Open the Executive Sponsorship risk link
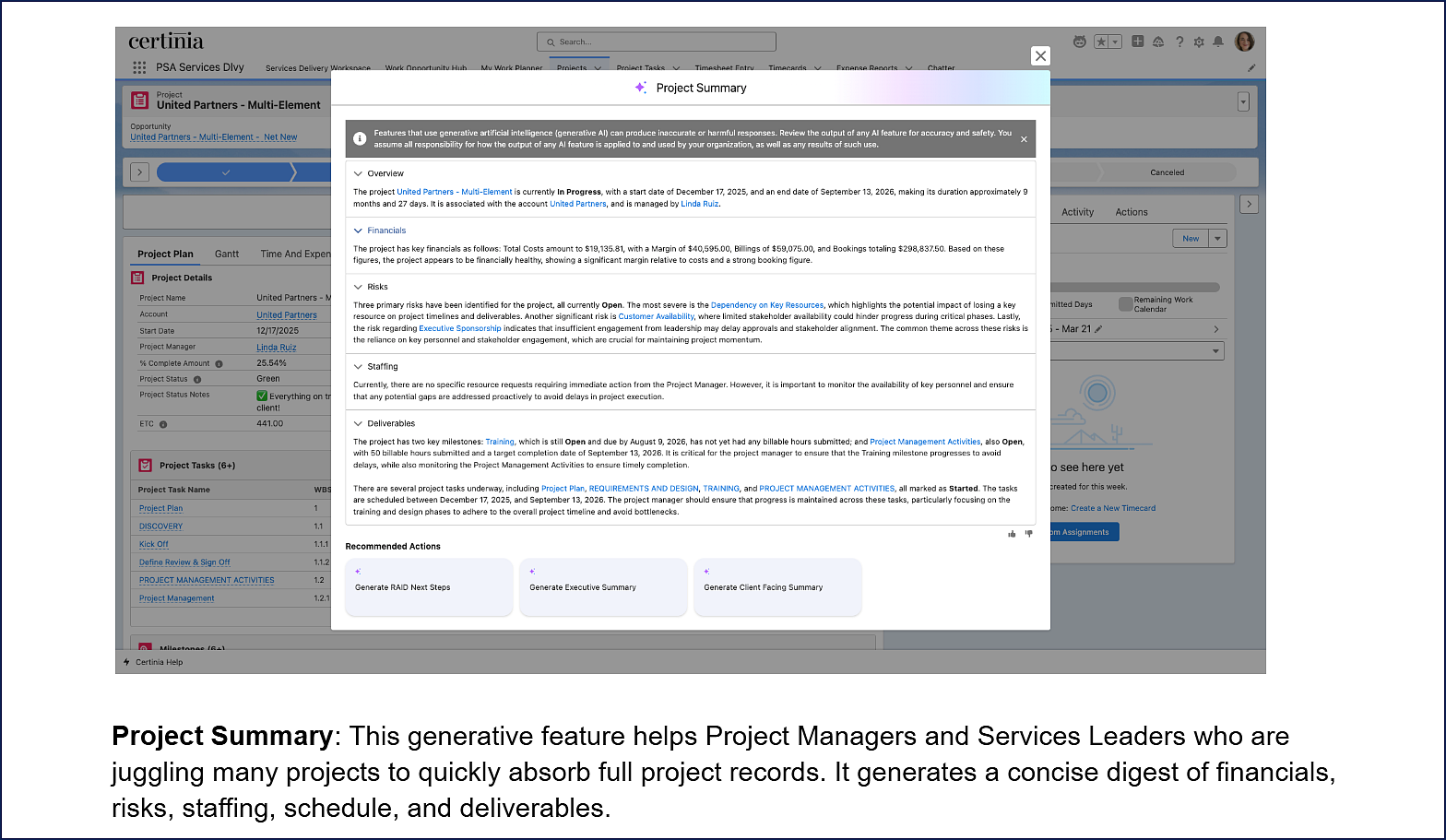Viewport: 1446px width, 840px height. click(x=460, y=328)
